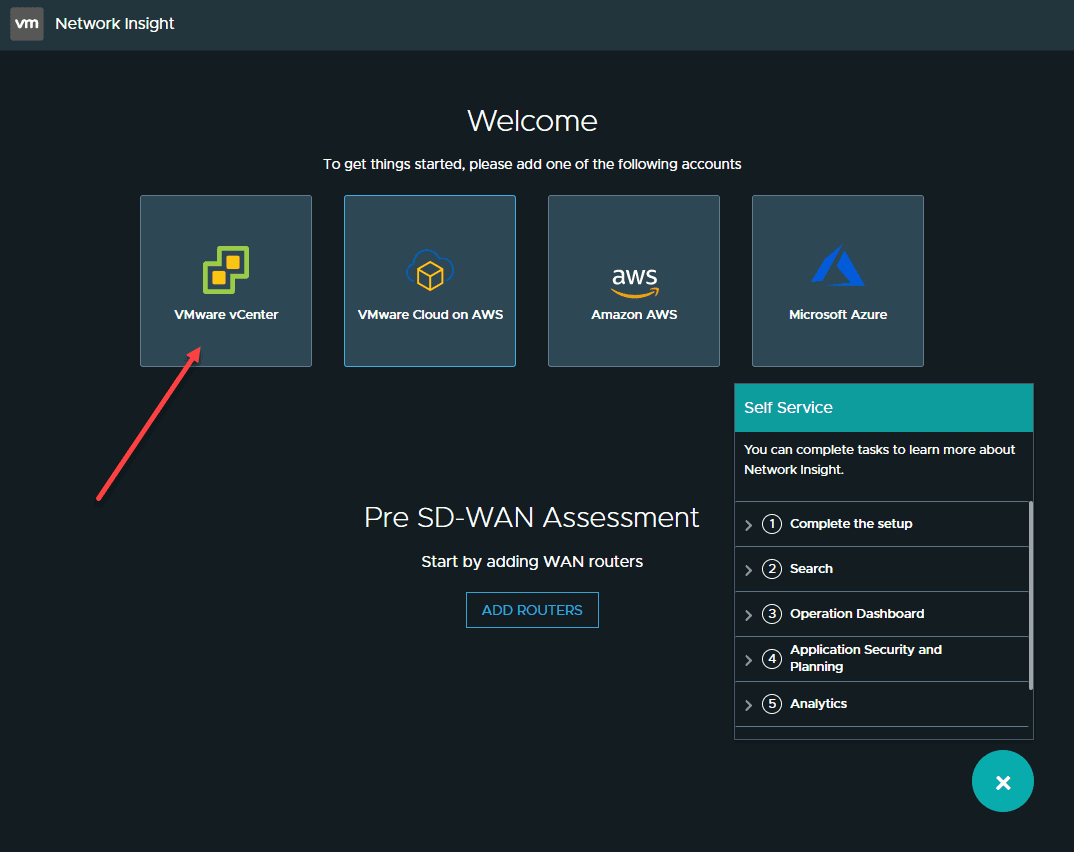Click the numbered circle for Complete the setup
Viewport: 1074px width, 852px height.
(x=771, y=523)
